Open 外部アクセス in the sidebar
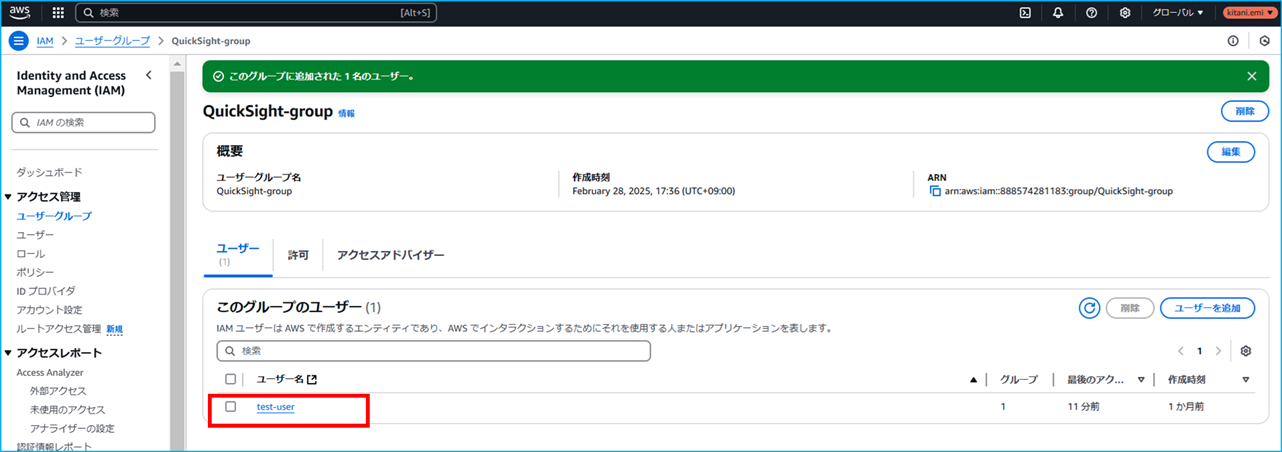Image resolution: width=1282 pixels, height=452 pixels. (x=58, y=391)
